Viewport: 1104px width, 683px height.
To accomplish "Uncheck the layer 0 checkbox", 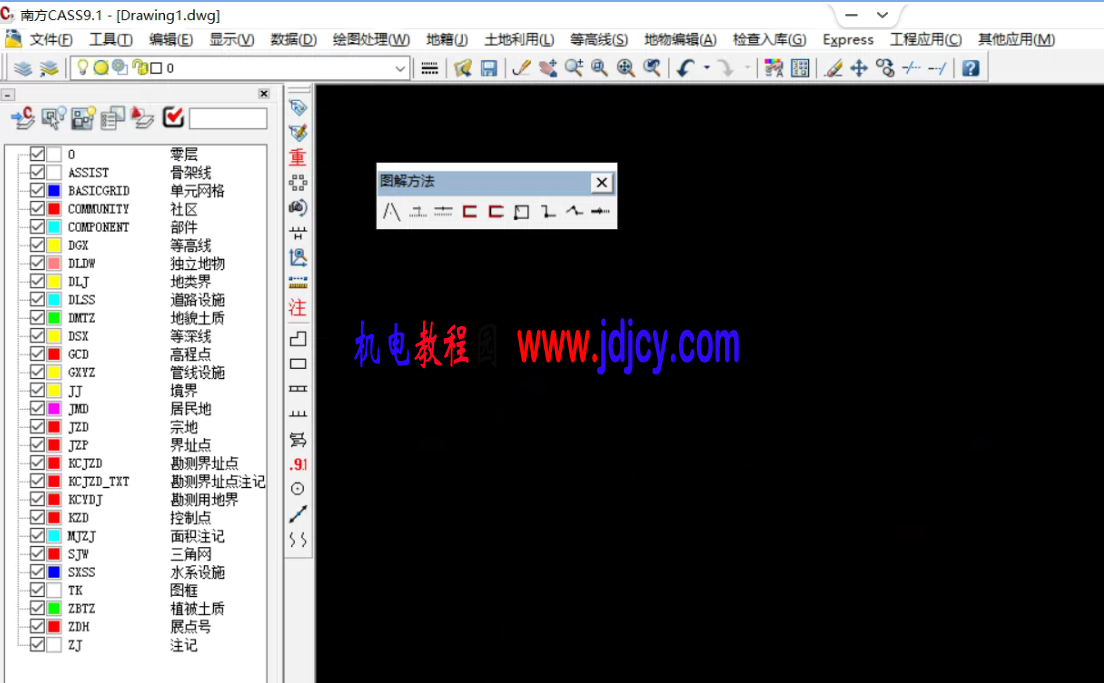I will point(37,153).
